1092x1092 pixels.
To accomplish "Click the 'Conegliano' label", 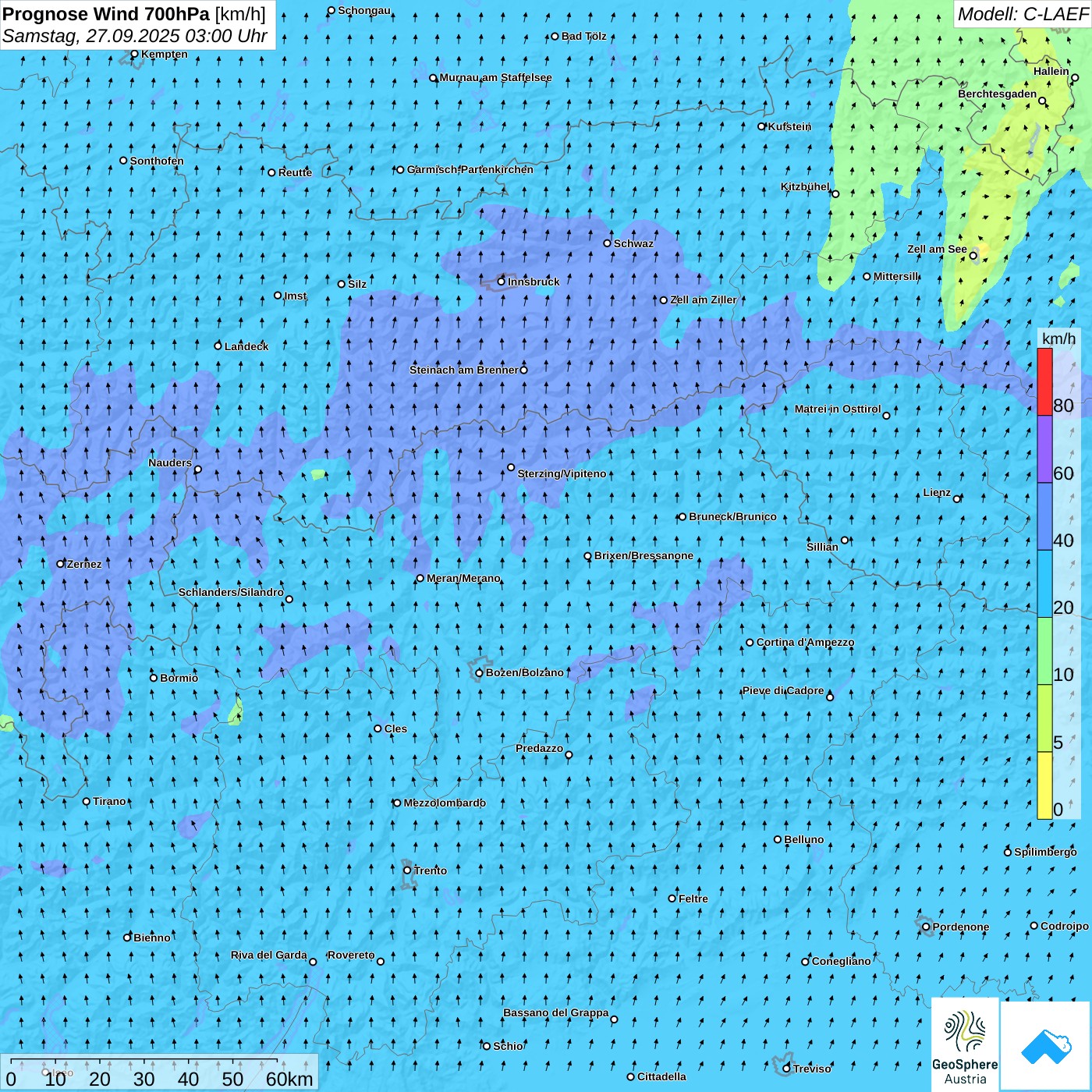I will pyautogui.click(x=841, y=961).
